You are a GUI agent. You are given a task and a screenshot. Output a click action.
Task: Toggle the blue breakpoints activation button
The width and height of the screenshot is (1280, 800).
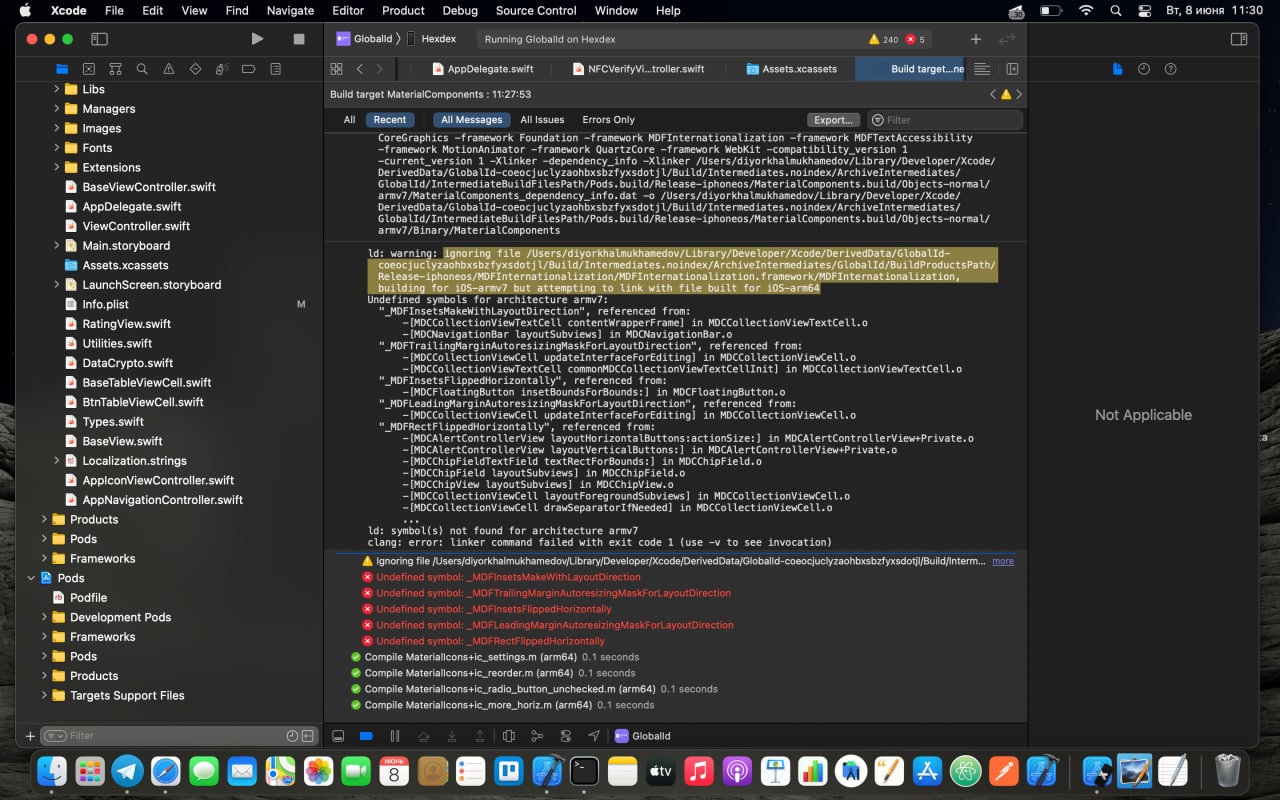(x=366, y=736)
